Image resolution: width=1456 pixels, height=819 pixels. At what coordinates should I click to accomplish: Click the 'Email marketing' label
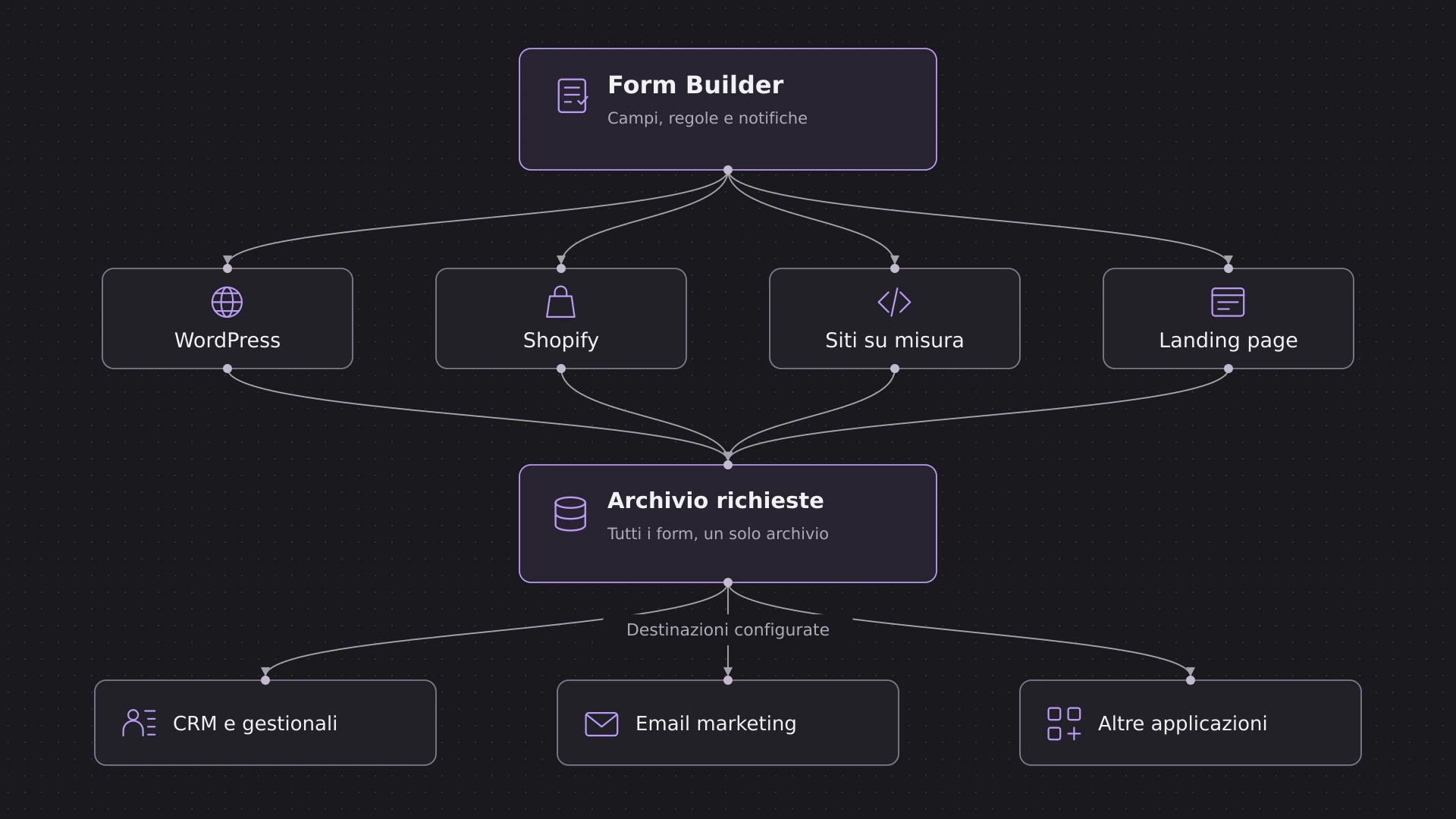pyautogui.click(x=716, y=723)
